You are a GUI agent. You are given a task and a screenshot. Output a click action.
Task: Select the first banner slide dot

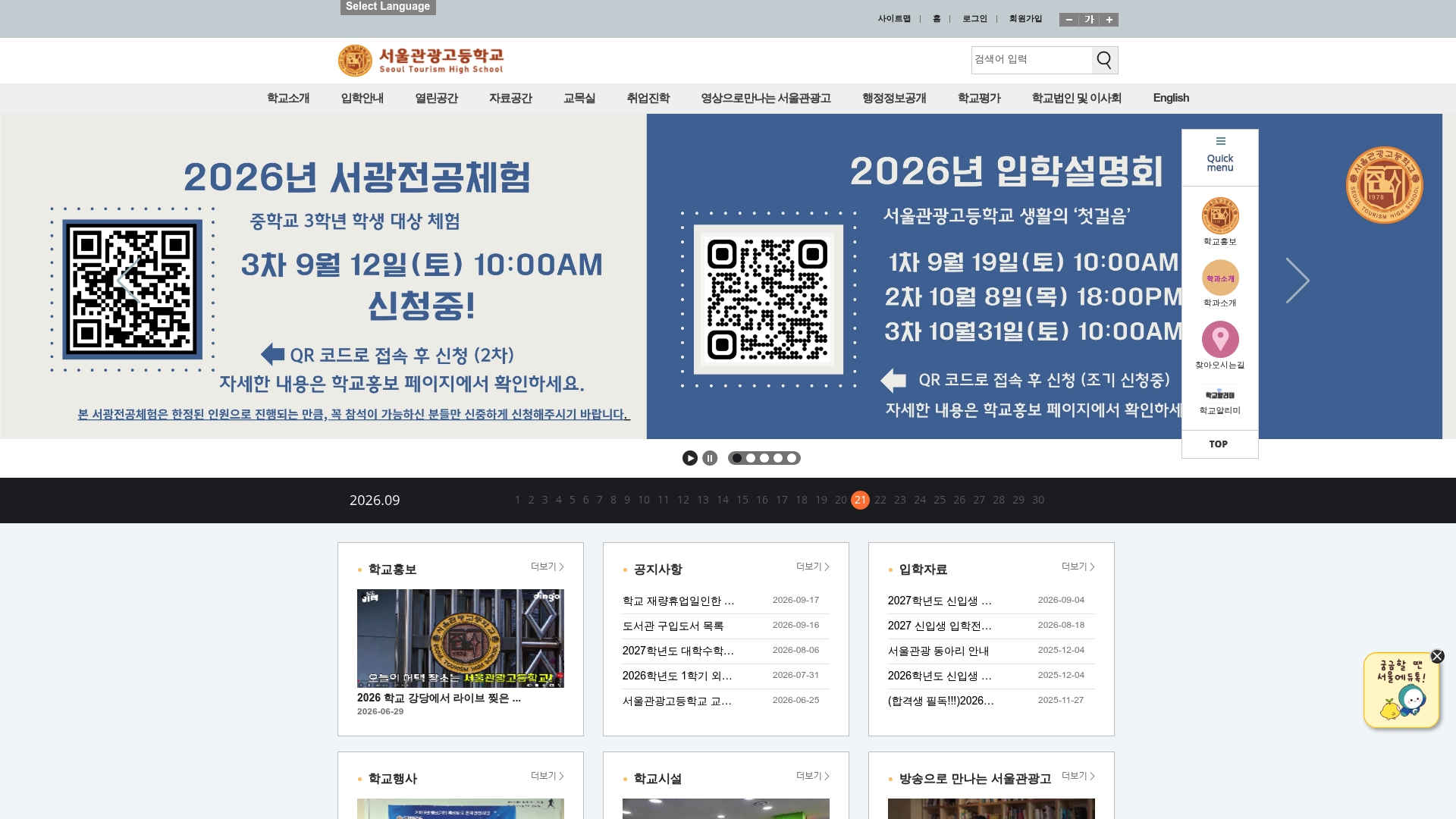click(x=737, y=458)
